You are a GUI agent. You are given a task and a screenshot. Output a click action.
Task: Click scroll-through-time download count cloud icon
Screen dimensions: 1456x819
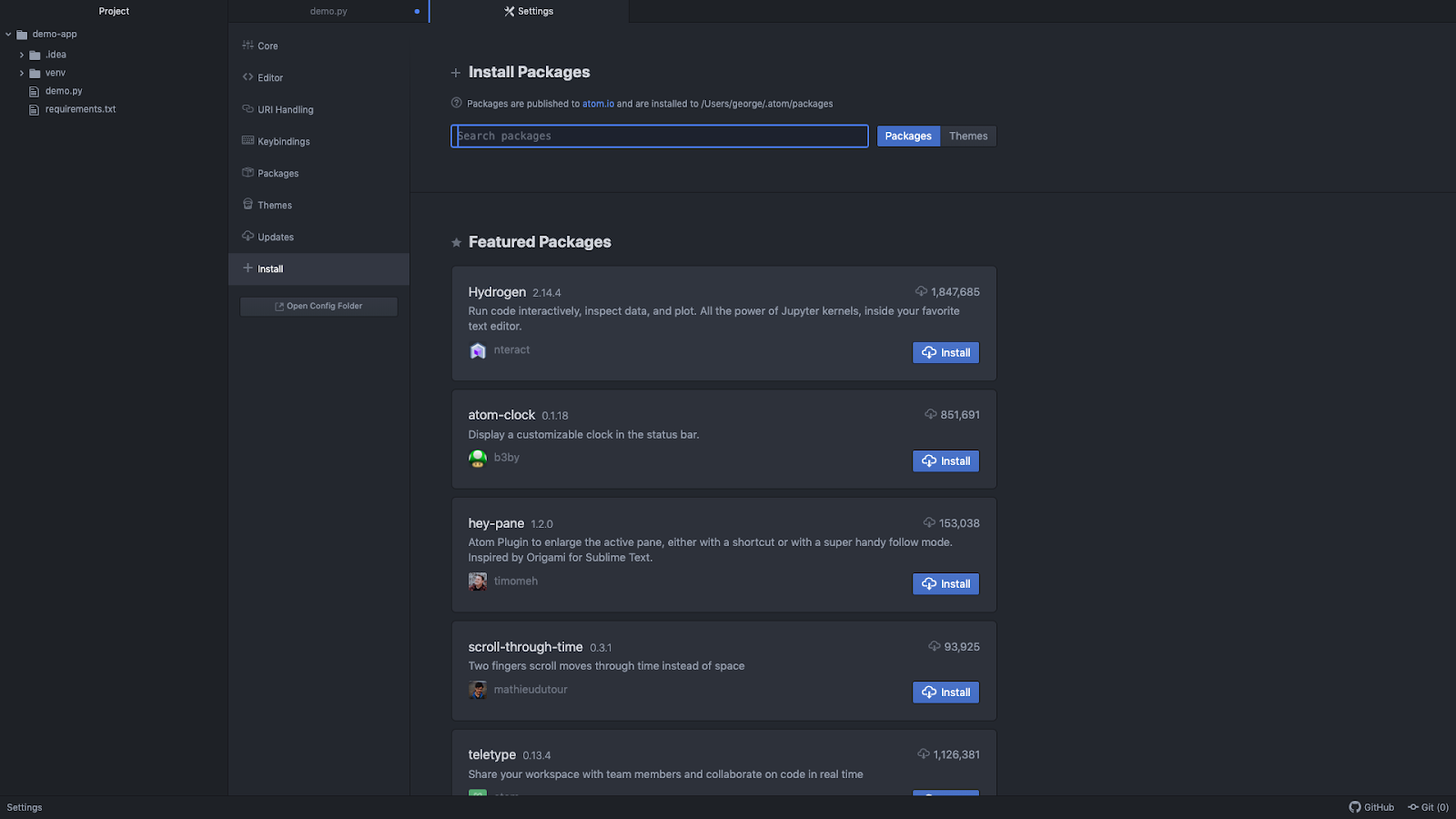click(x=935, y=646)
